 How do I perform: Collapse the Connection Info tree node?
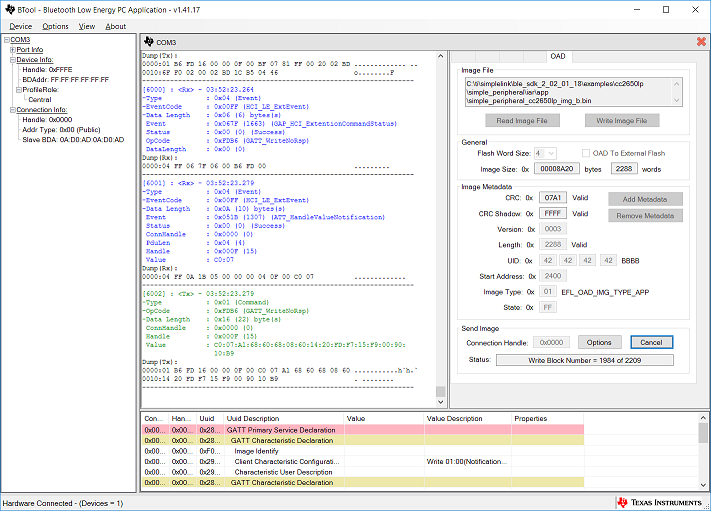pos(12,109)
